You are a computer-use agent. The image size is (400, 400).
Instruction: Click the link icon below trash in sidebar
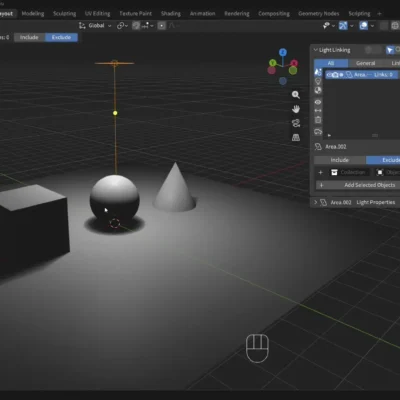pyautogui.click(x=318, y=132)
